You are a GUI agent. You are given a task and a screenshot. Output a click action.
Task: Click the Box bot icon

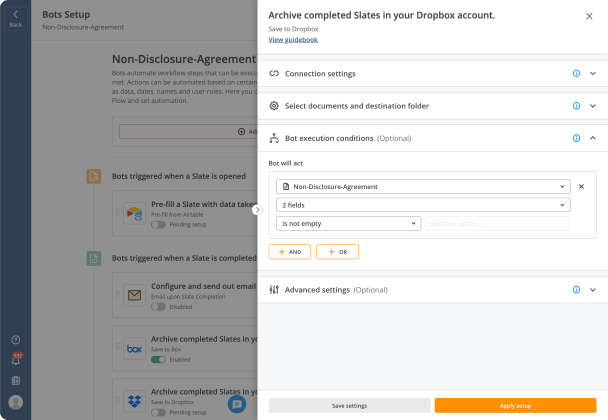point(135,349)
